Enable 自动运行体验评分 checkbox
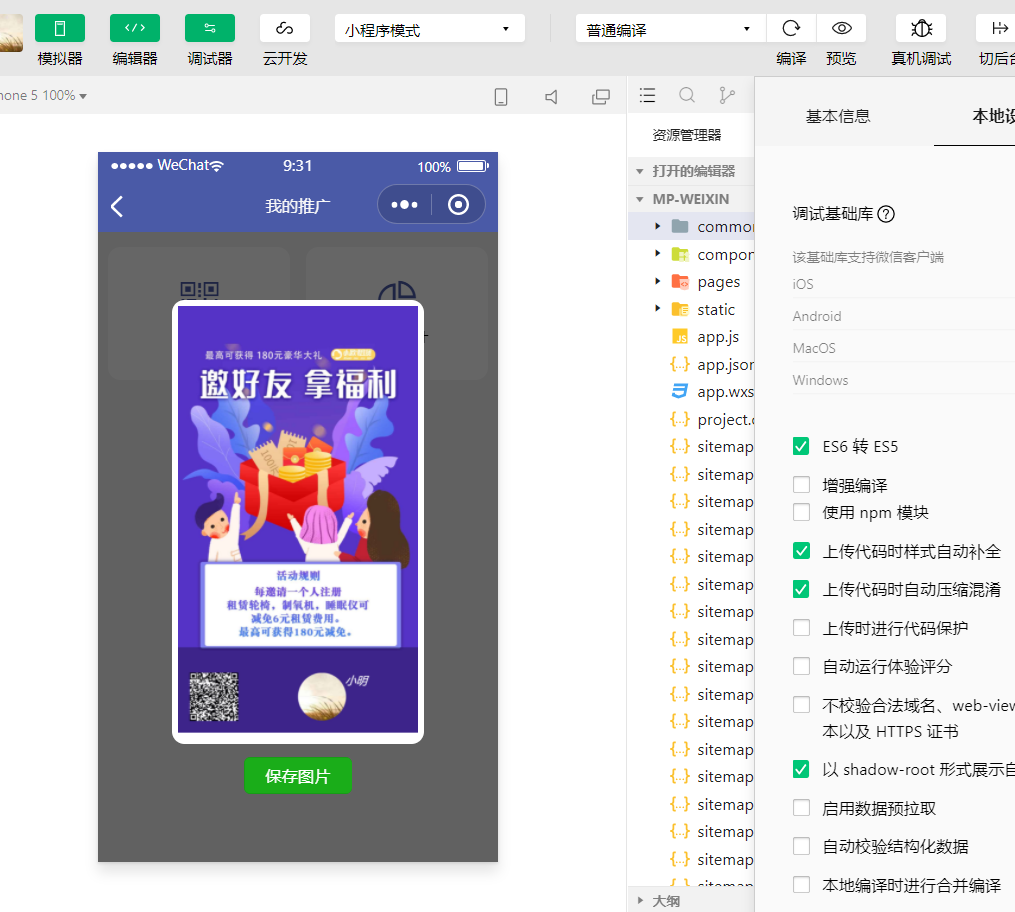The height and width of the screenshot is (912, 1015). tap(801, 666)
